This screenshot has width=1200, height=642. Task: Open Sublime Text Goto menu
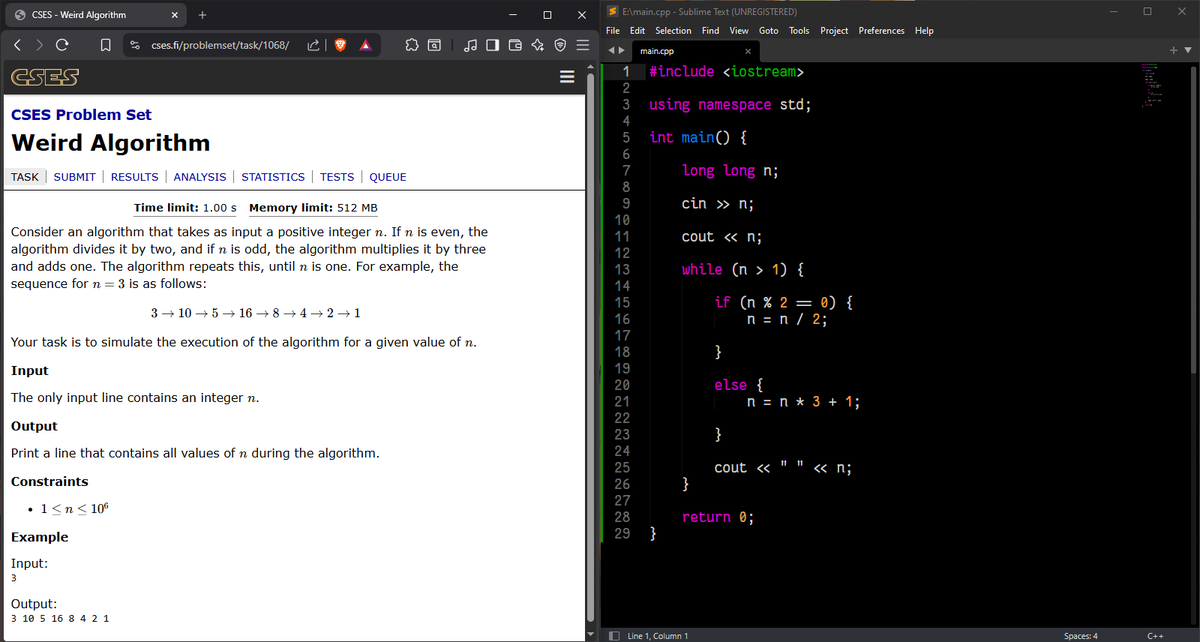point(769,31)
